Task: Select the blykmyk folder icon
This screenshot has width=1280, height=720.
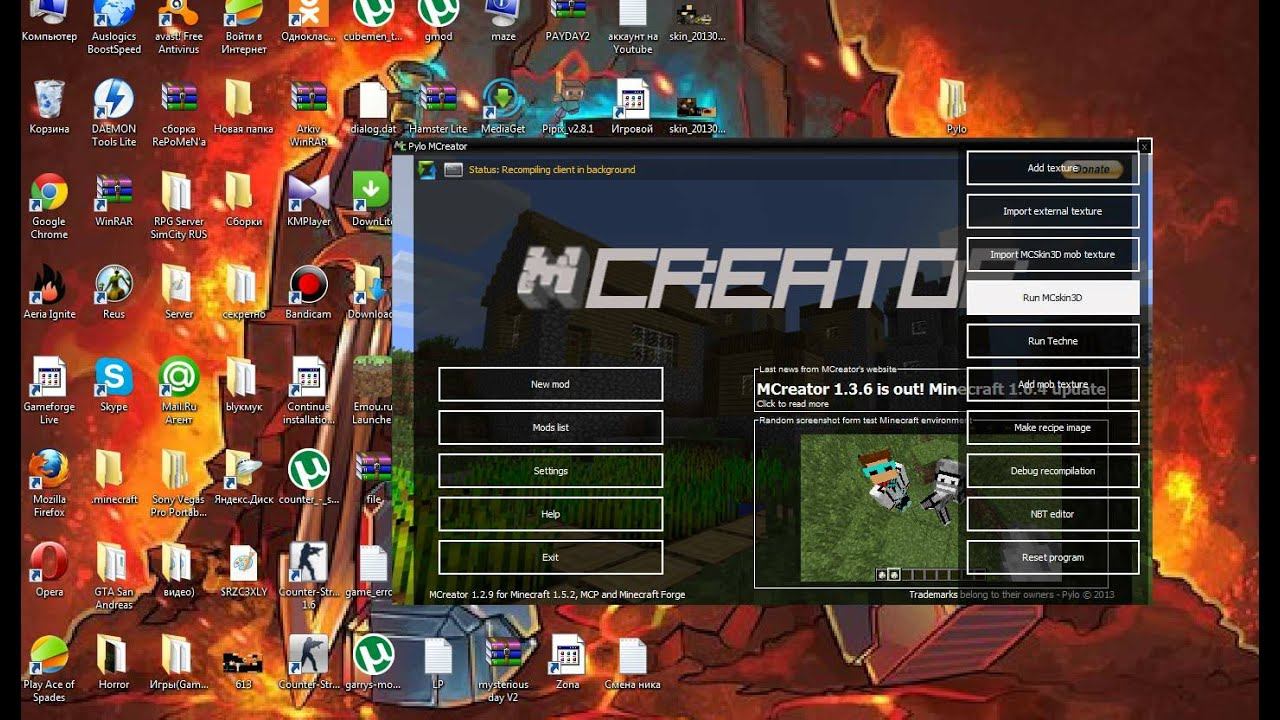Action: pyautogui.click(x=244, y=385)
